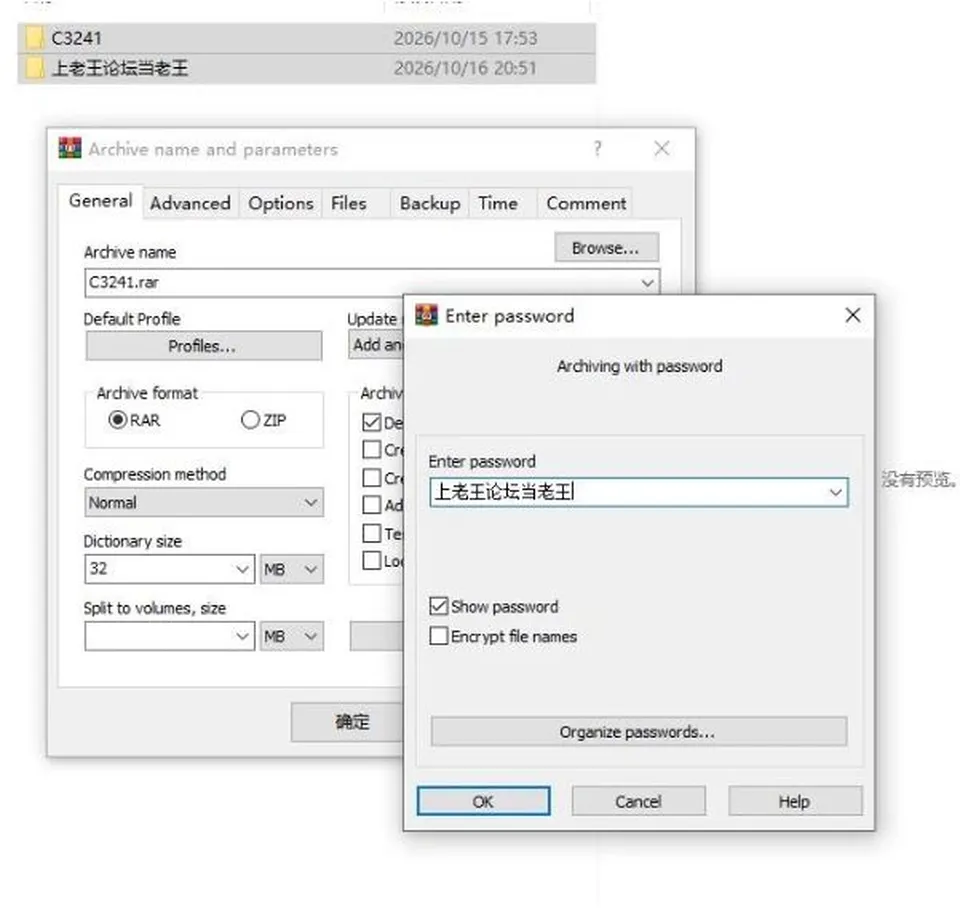The height and width of the screenshot is (910, 960).
Task: Toggle the 'Lo...' archiving option checkbox
Action: tap(372, 560)
